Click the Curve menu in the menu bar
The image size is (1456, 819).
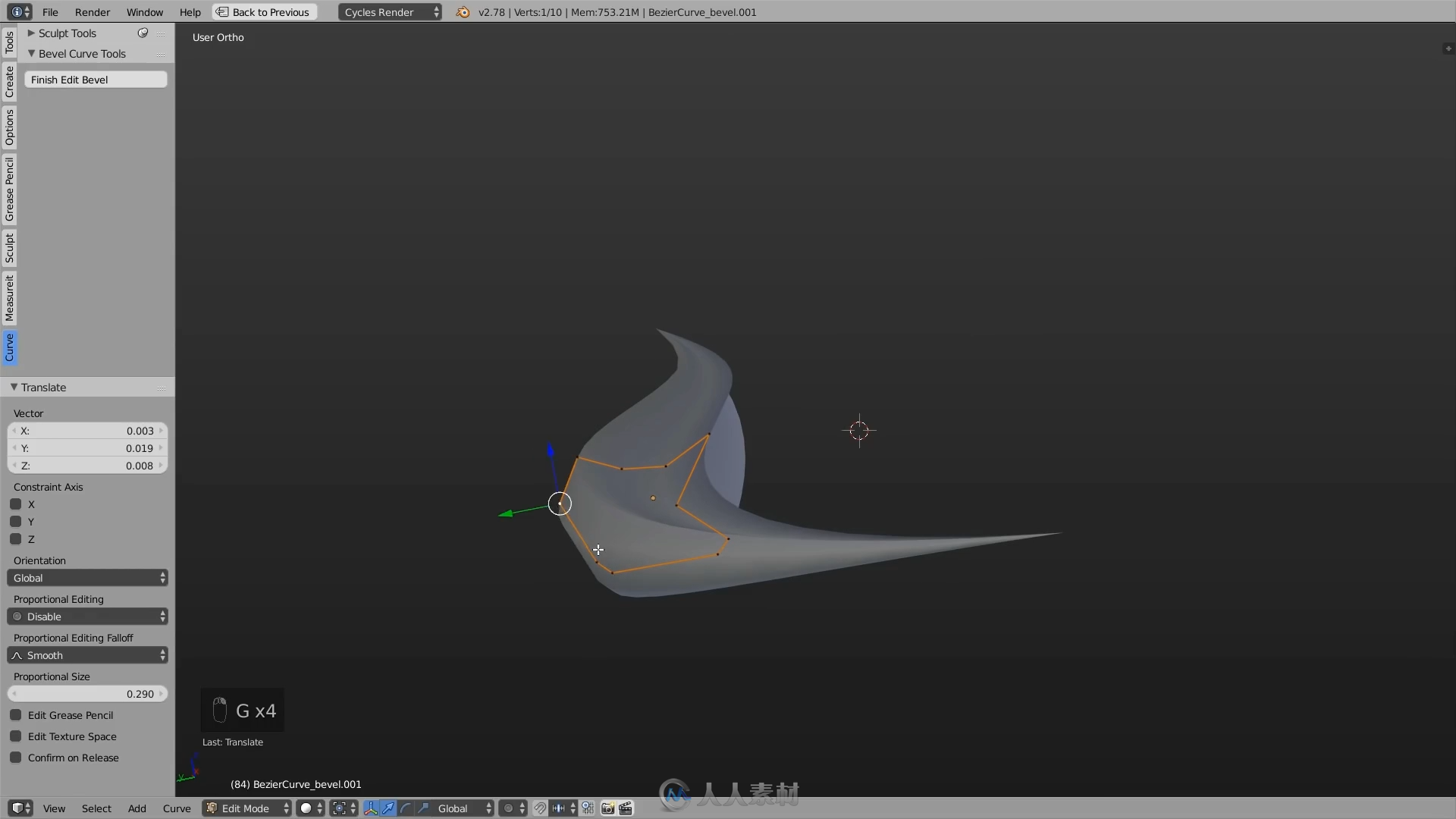[x=177, y=808]
